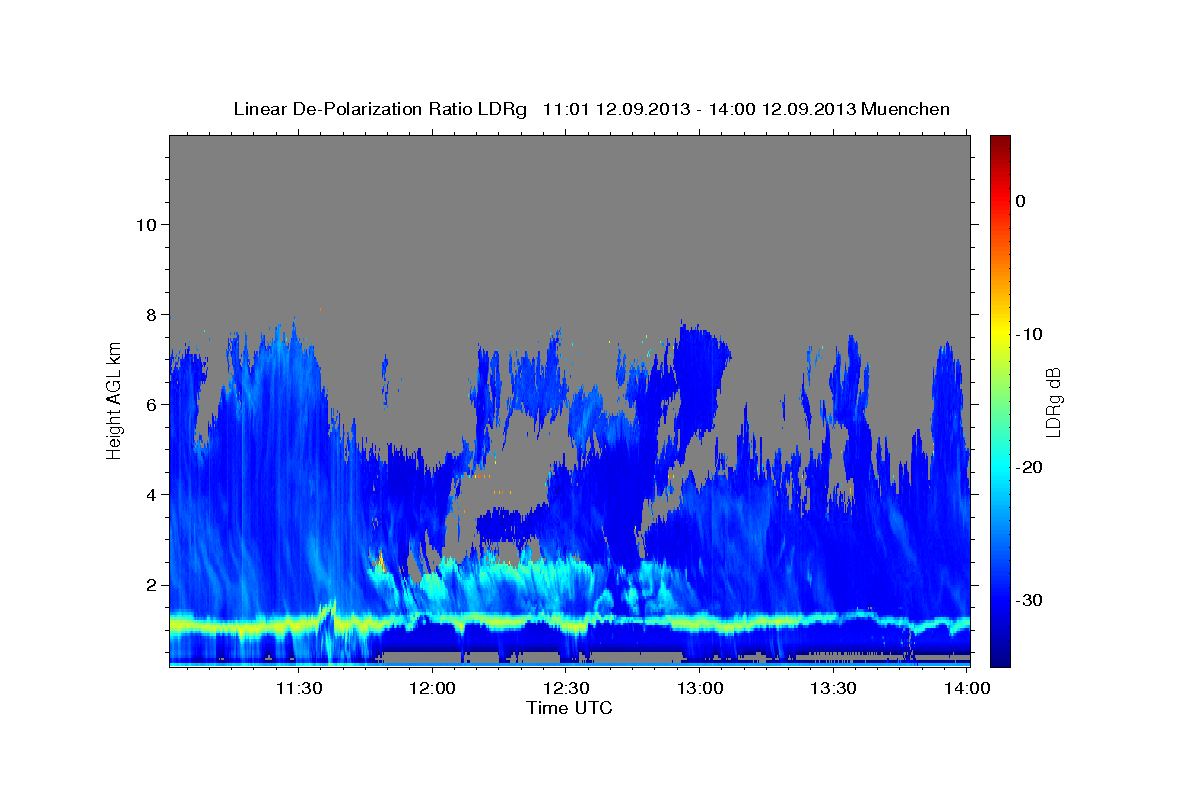Click the colorbar value -10
The height and width of the screenshot is (800, 1200).
coord(1030,334)
